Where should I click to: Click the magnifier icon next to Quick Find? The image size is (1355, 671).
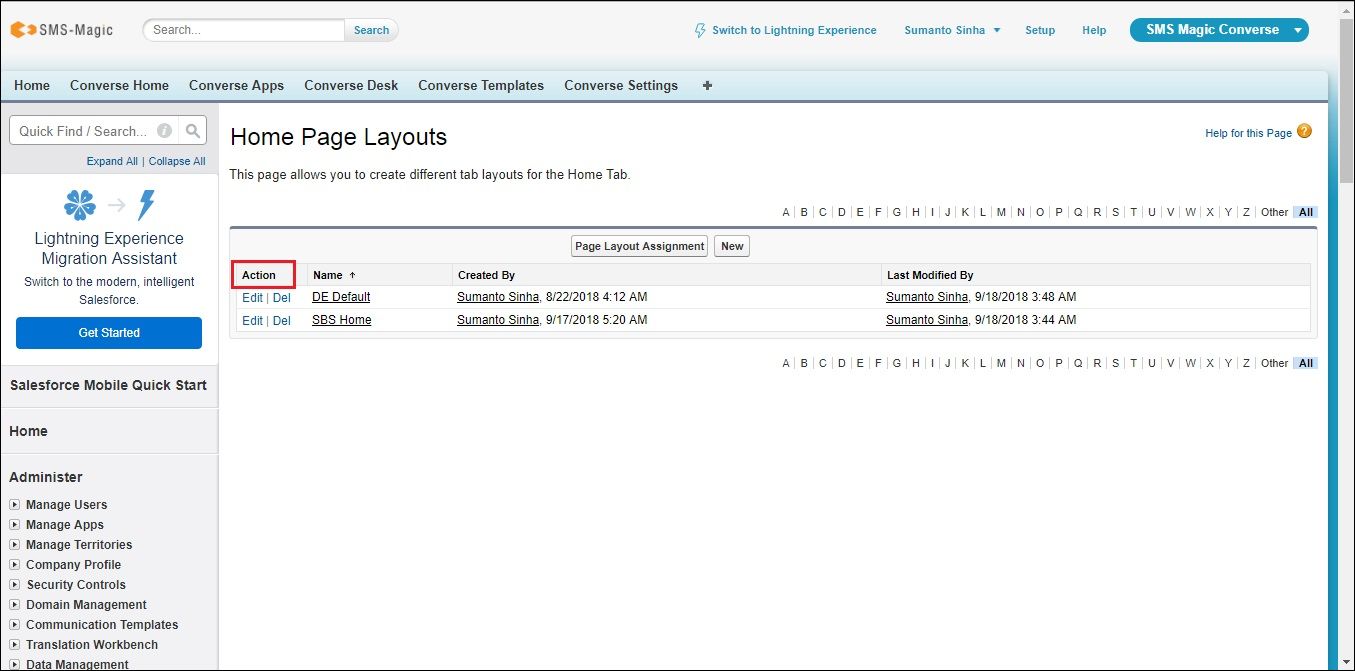(193, 131)
